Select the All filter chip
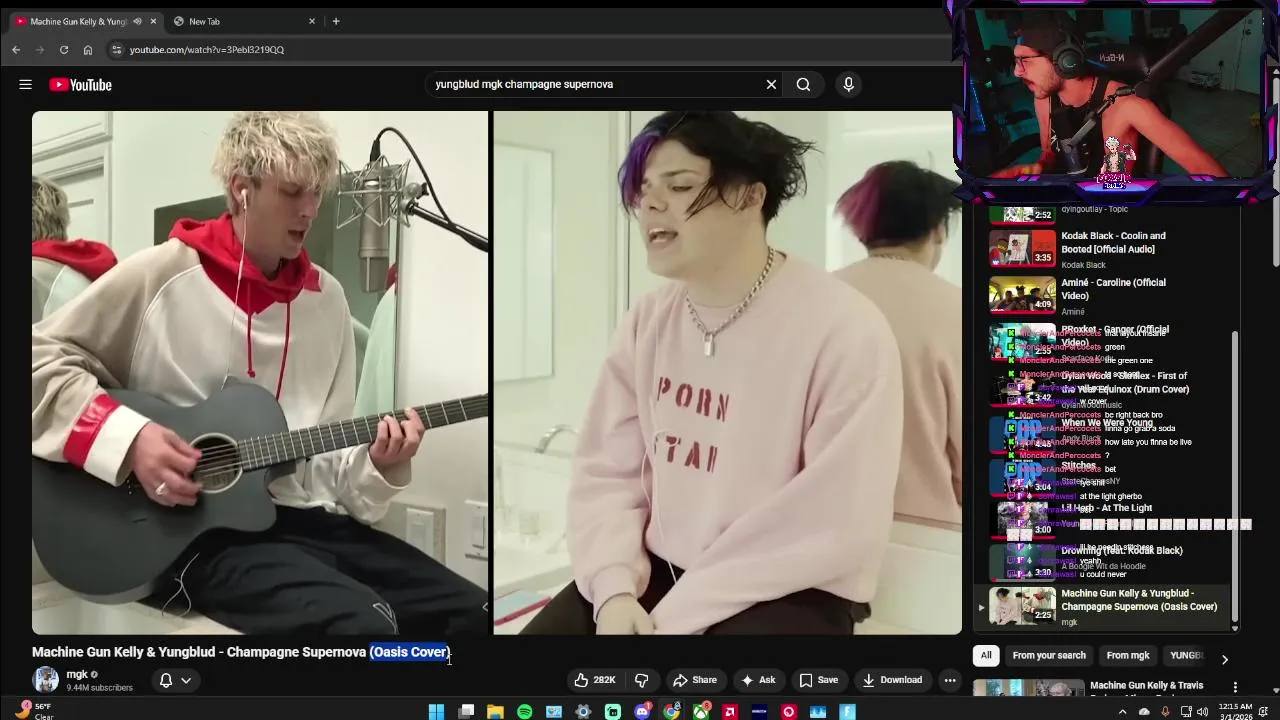Viewport: 1280px width, 720px height. 986,655
